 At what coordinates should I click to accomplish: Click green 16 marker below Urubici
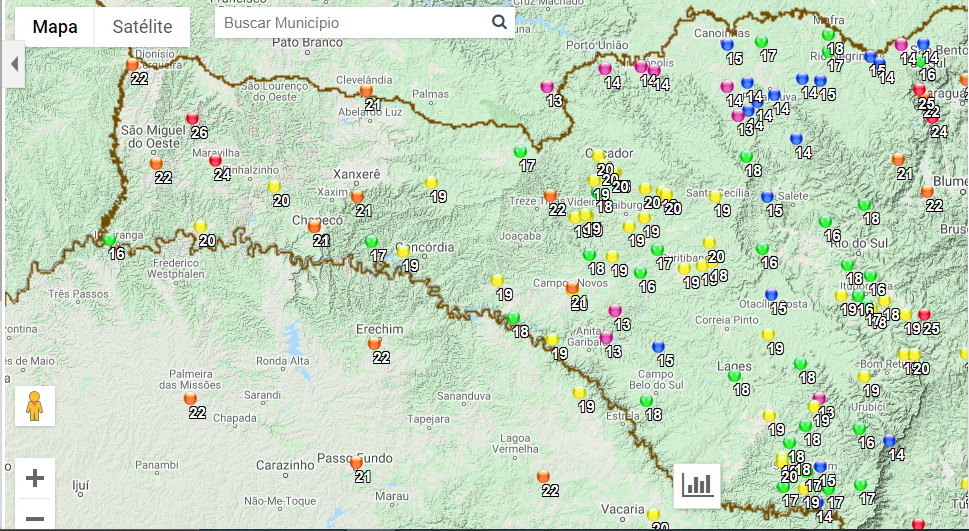pos(860,429)
